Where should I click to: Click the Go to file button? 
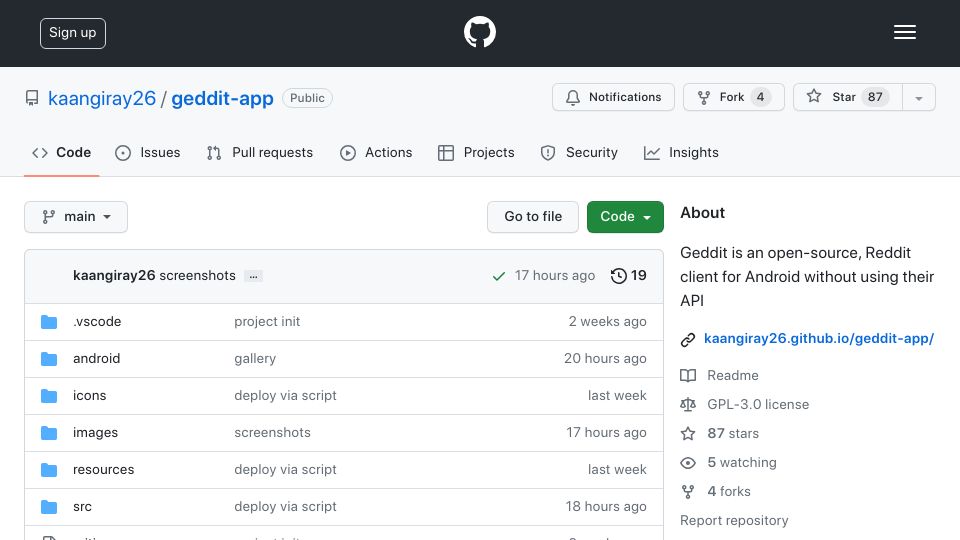coord(533,217)
